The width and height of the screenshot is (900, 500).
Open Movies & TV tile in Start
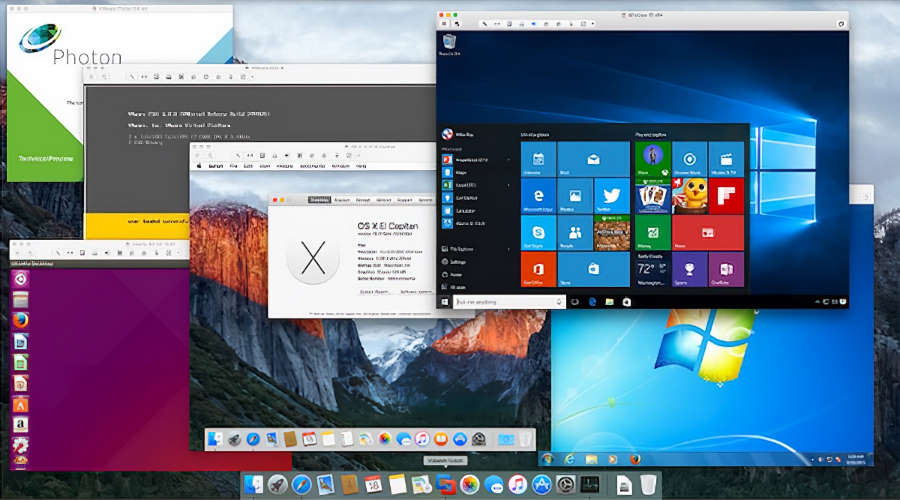[726, 160]
